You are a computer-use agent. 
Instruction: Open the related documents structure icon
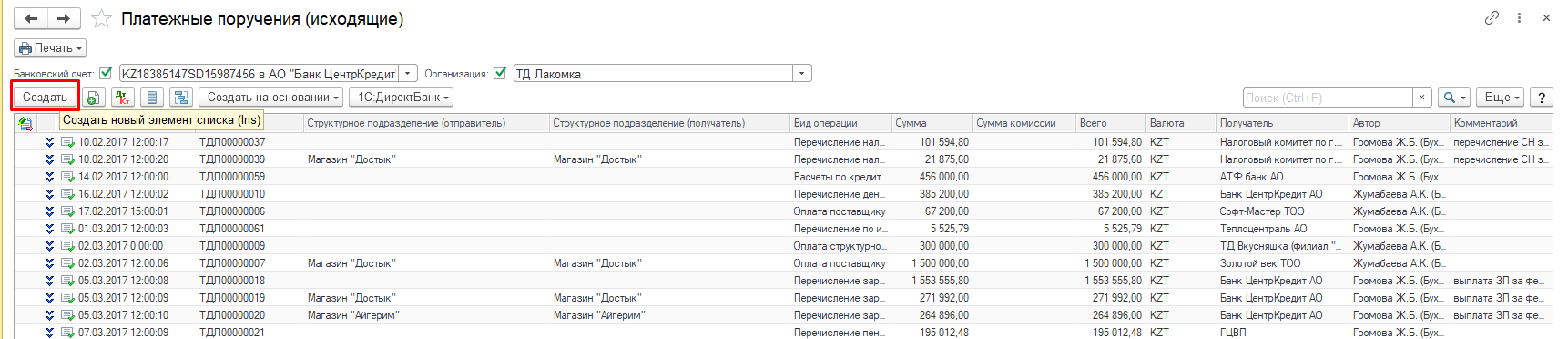[181, 98]
